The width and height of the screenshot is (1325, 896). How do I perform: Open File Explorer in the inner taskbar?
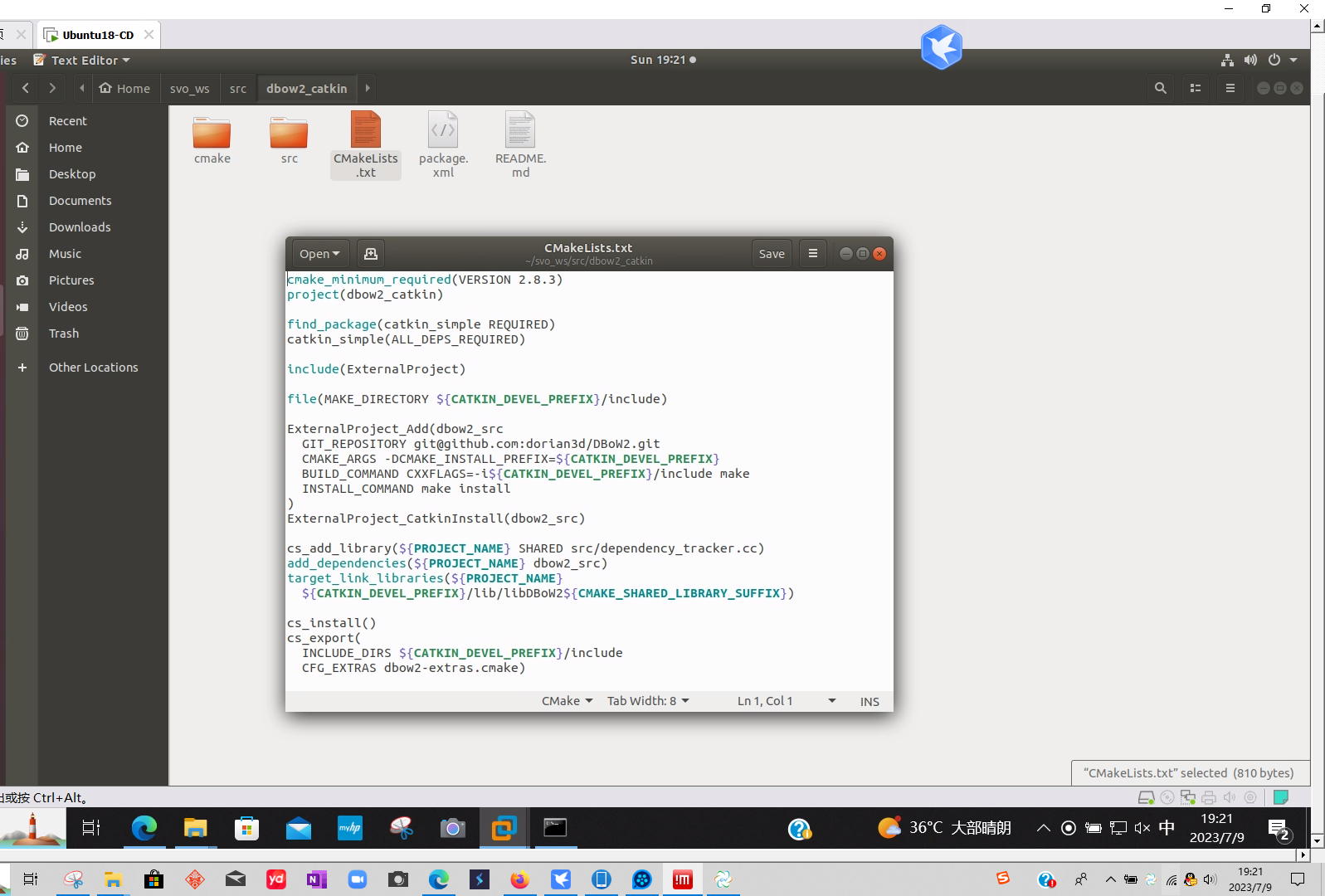click(x=196, y=828)
